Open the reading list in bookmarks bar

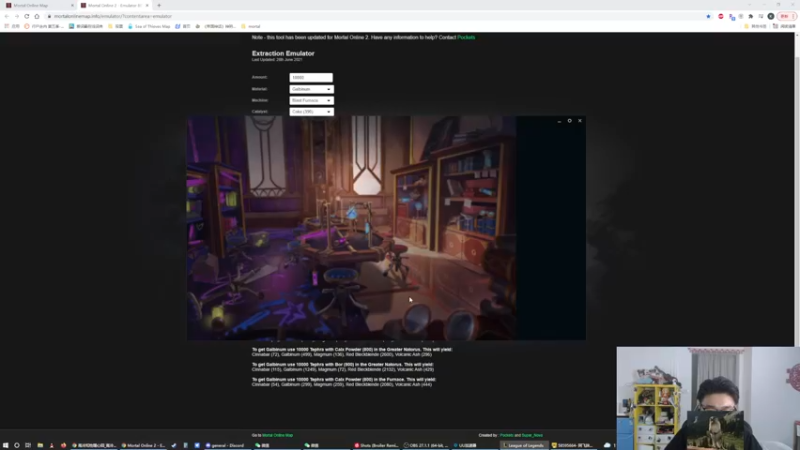(x=784, y=26)
